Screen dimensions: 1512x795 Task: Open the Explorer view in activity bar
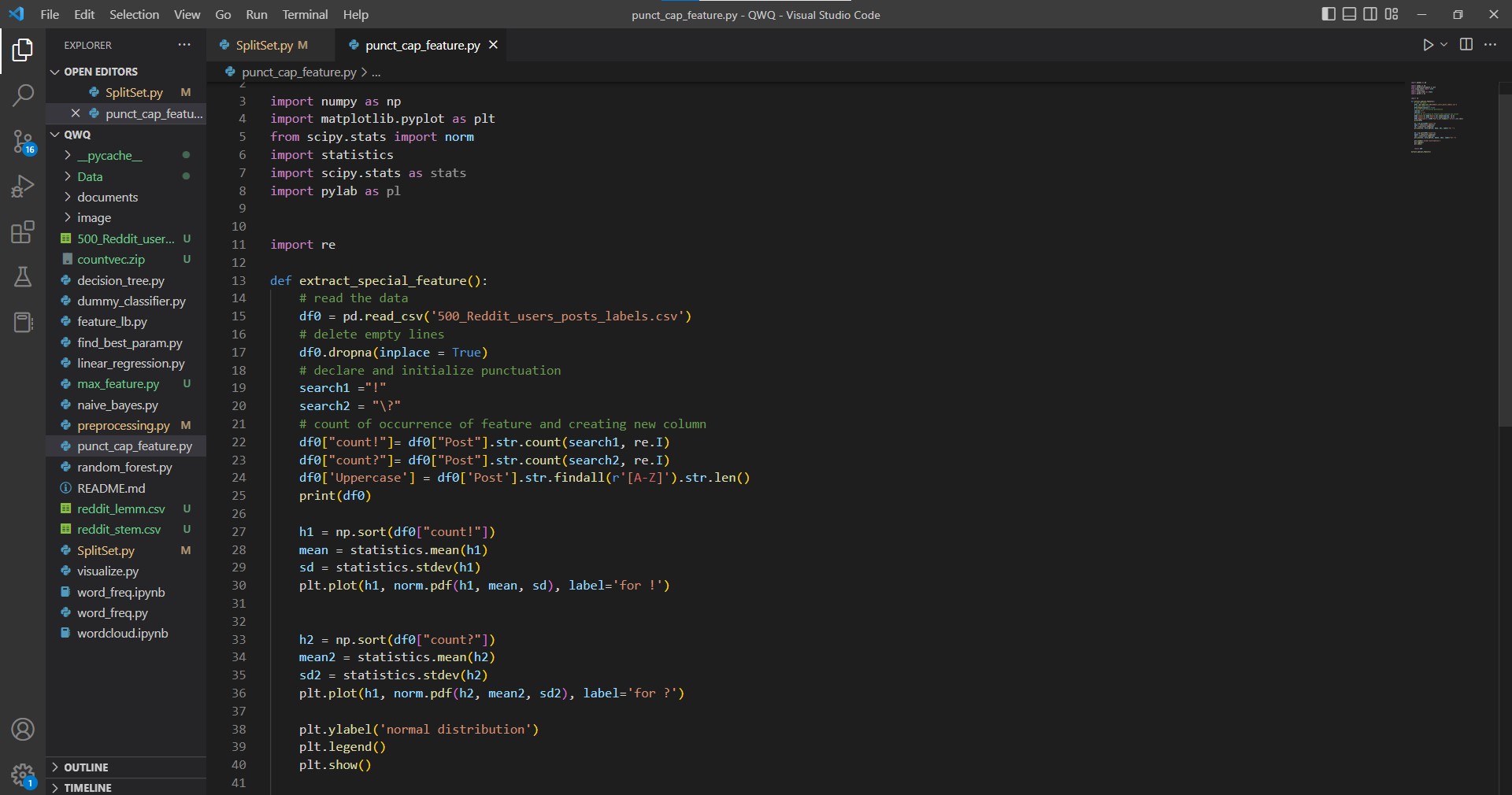click(x=23, y=50)
